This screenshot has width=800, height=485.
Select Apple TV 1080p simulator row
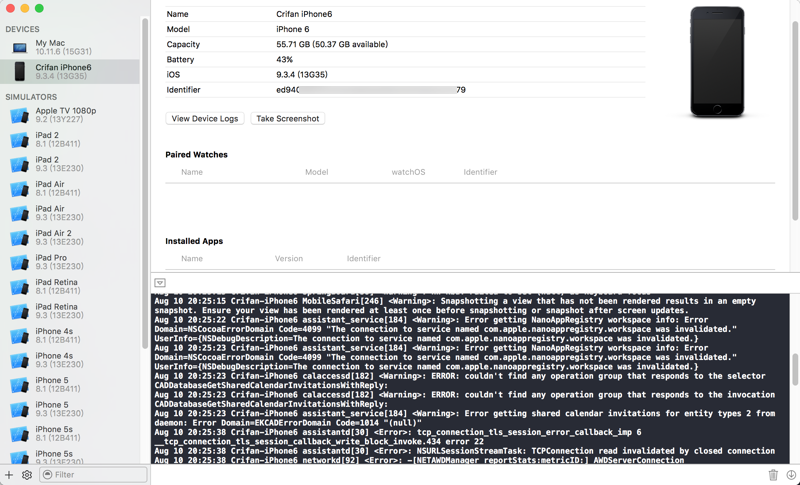click(x=69, y=115)
